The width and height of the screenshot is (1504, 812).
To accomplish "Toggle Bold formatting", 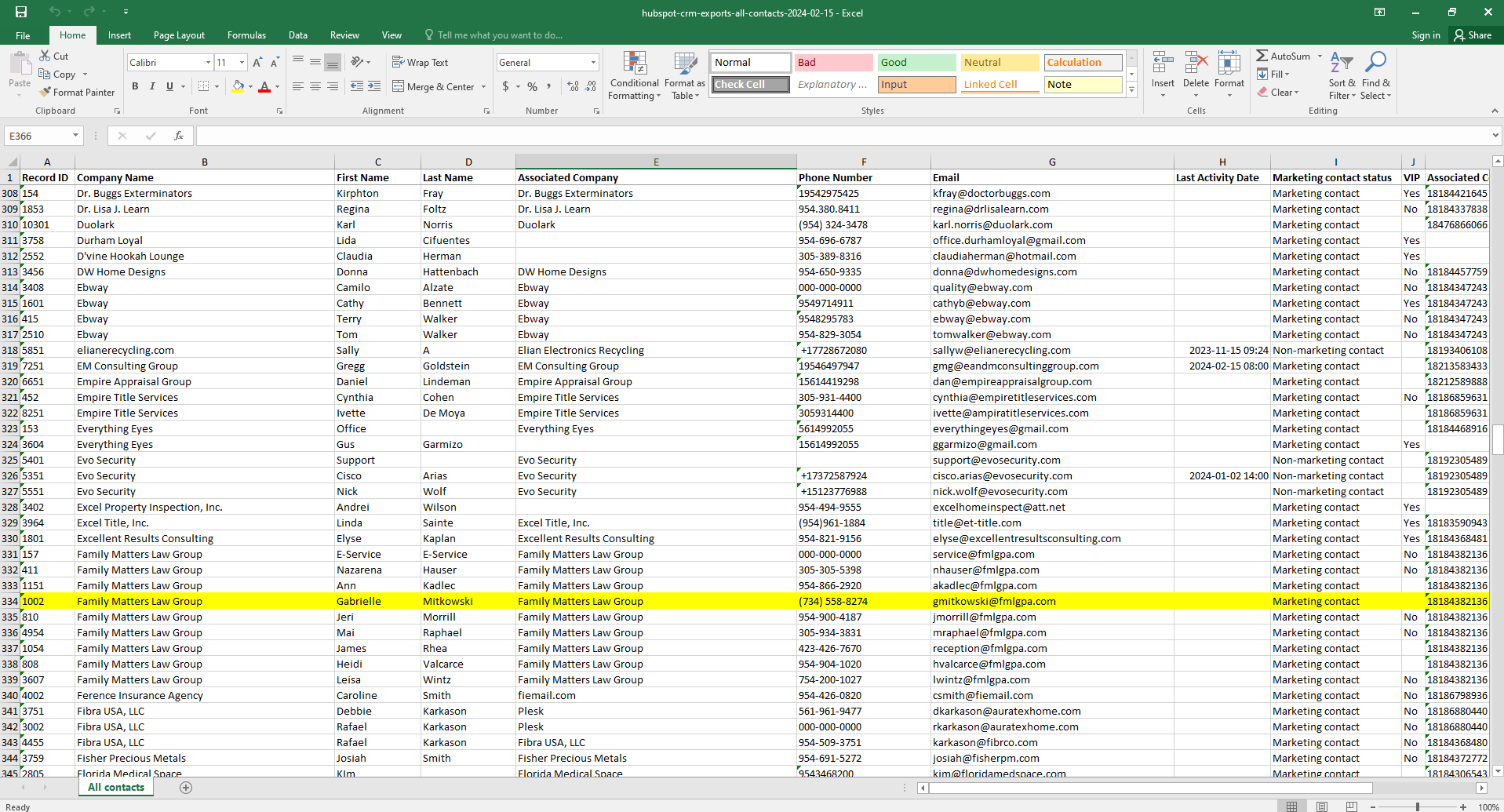I will click(x=135, y=86).
